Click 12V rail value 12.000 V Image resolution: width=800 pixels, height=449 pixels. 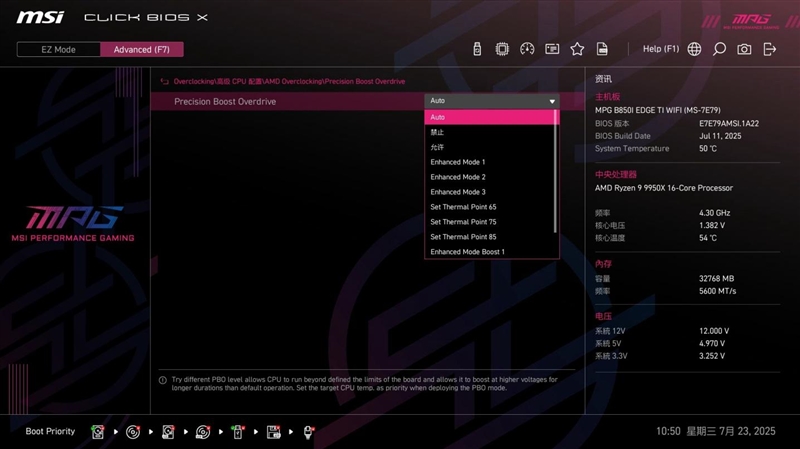[x=714, y=331]
